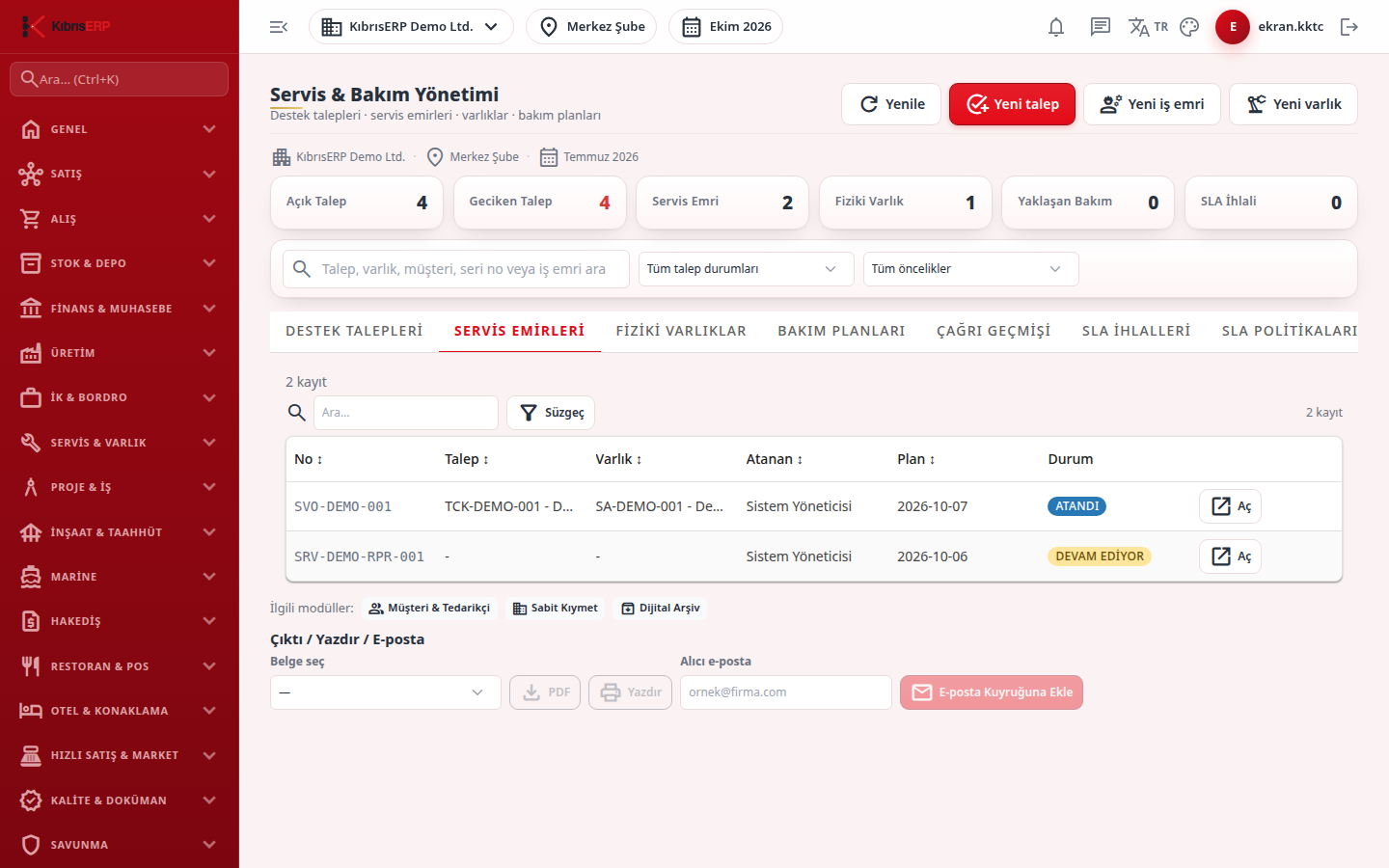The height and width of the screenshot is (868, 1389).
Task: Click Yeni iş emri button
Action: (x=1152, y=104)
